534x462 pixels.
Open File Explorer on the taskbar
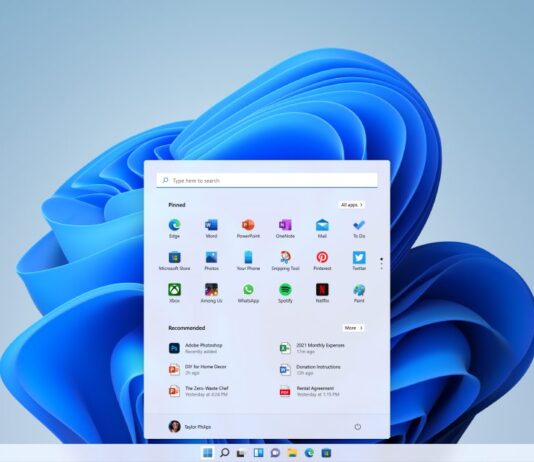point(292,453)
